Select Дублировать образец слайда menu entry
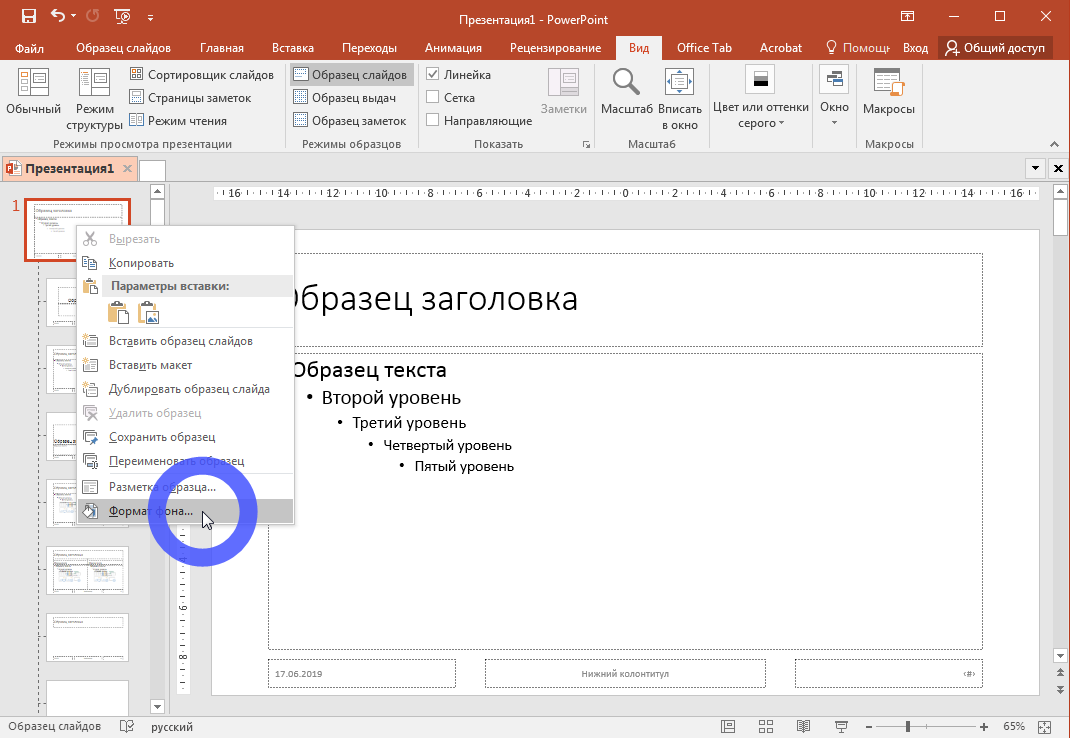This screenshot has height=738, width=1070. pyautogui.click(x=188, y=389)
